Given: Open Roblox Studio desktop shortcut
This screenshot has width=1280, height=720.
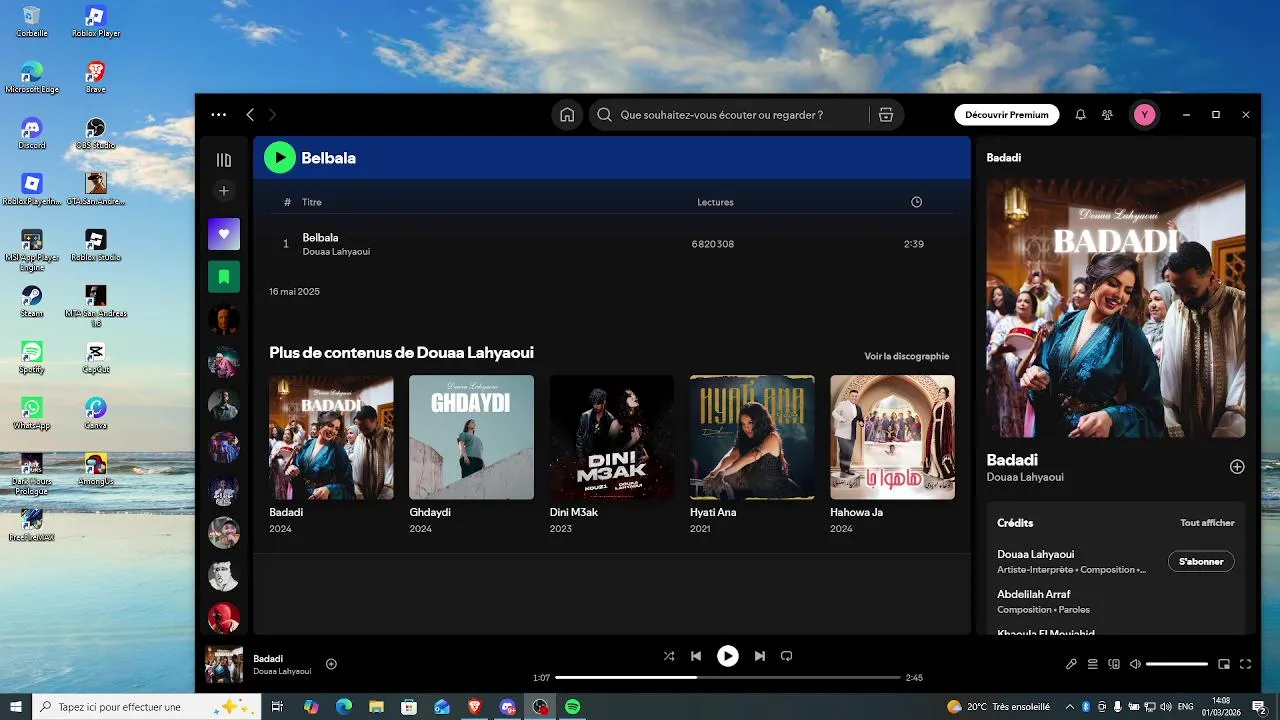Looking at the screenshot, I should tap(96, 245).
